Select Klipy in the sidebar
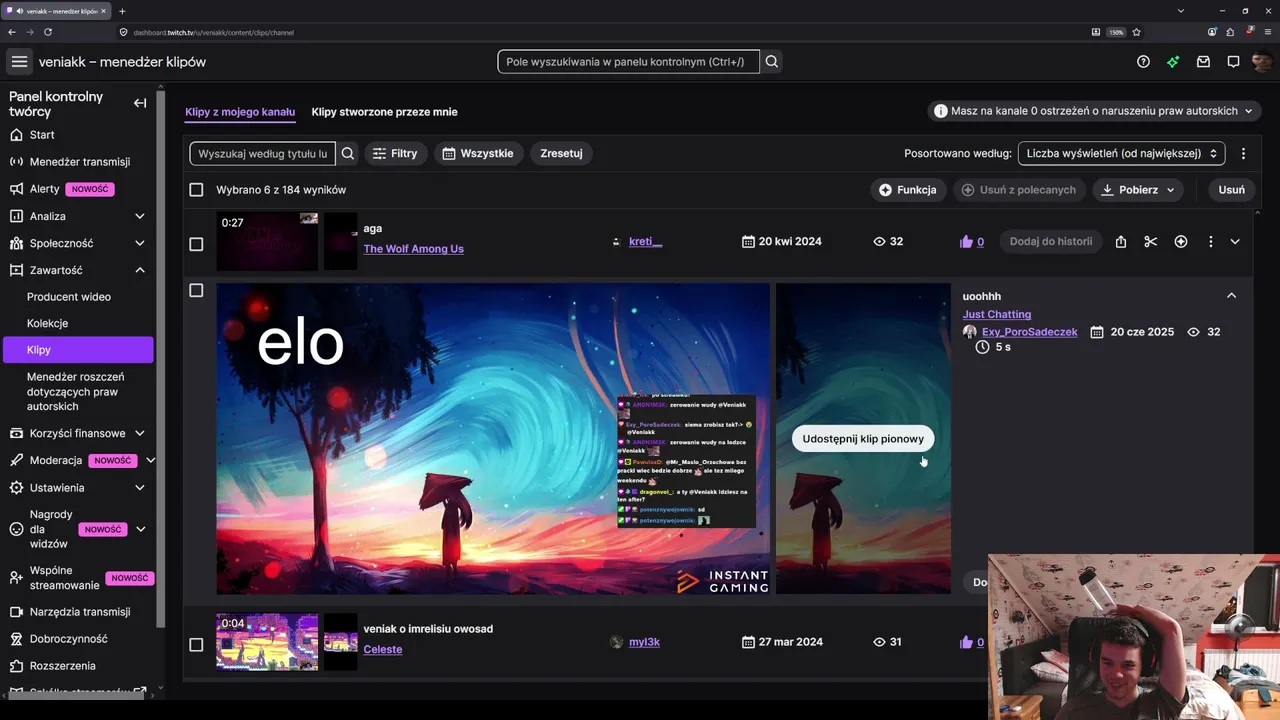 (79, 350)
